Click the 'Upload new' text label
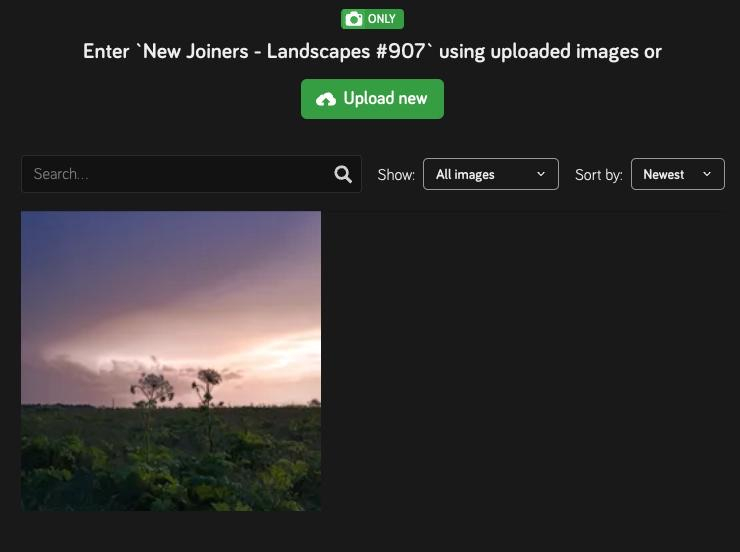740x552 pixels. [385, 99]
